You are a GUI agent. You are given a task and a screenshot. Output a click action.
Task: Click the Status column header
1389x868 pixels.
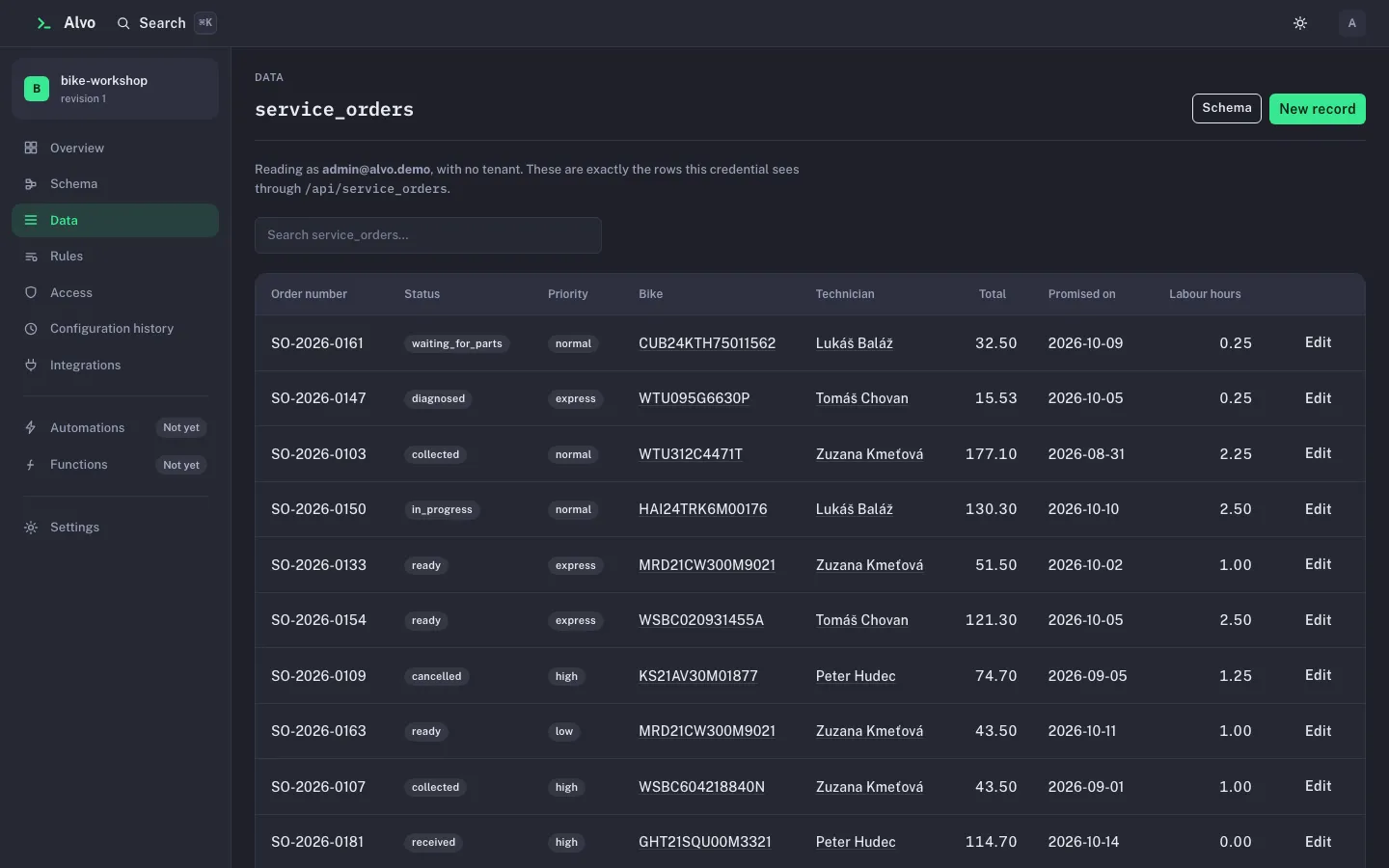[x=422, y=294]
